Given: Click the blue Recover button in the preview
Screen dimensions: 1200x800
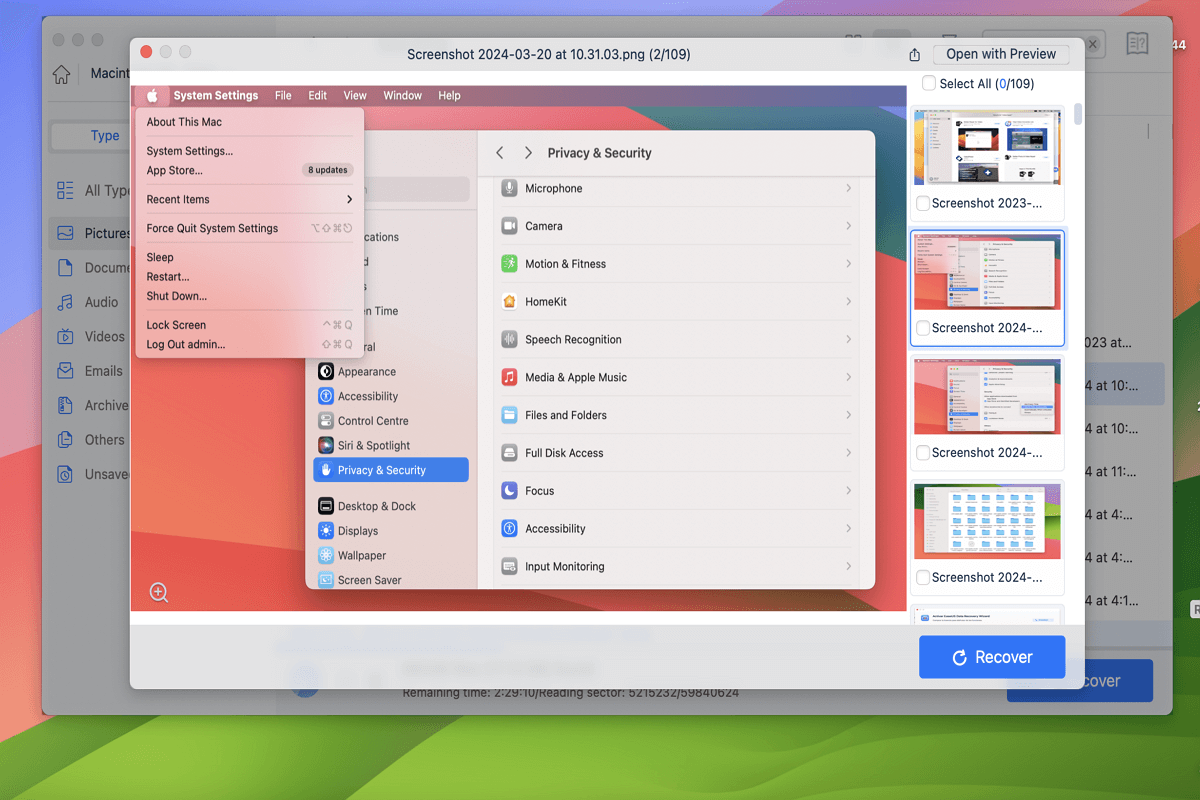Looking at the screenshot, I should pyautogui.click(x=992, y=656).
